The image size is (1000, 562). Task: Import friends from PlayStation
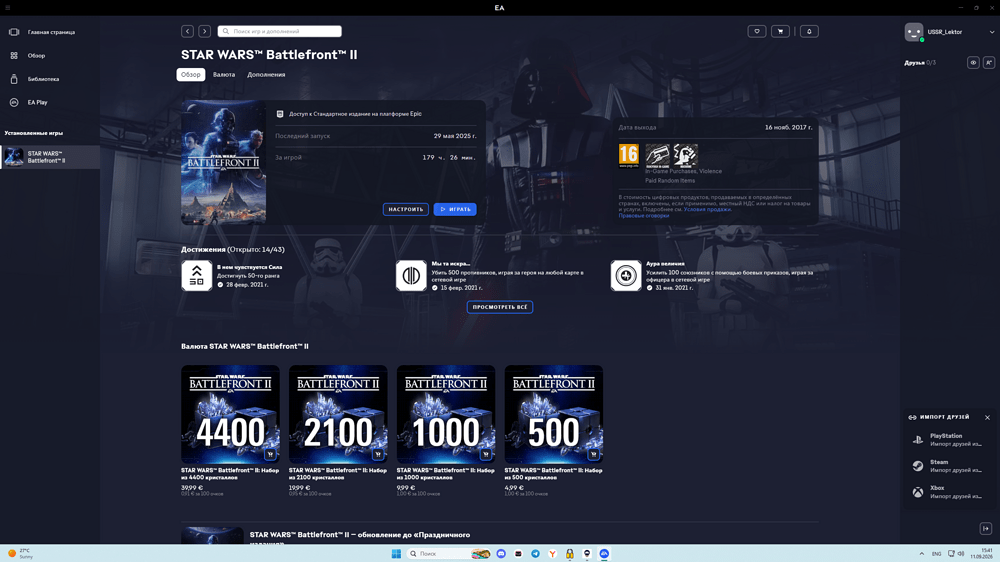click(x=950, y=440)
